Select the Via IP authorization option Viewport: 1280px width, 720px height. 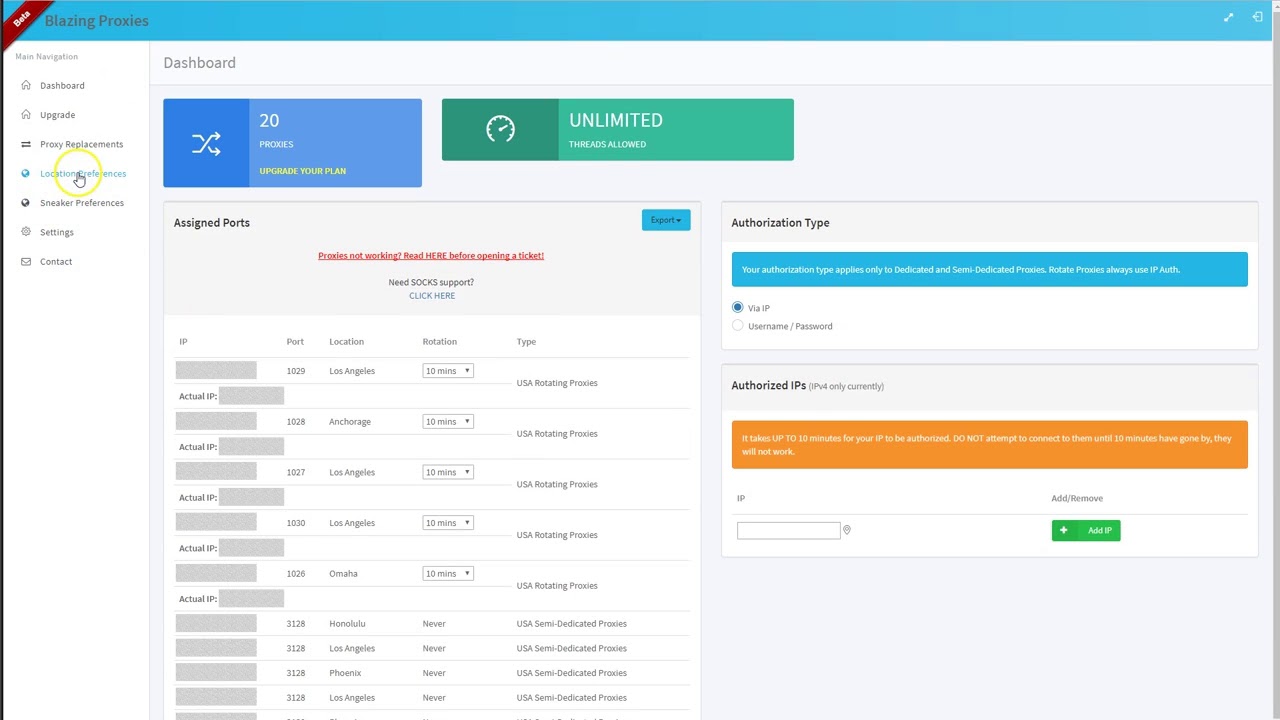[x=738, y=307]
